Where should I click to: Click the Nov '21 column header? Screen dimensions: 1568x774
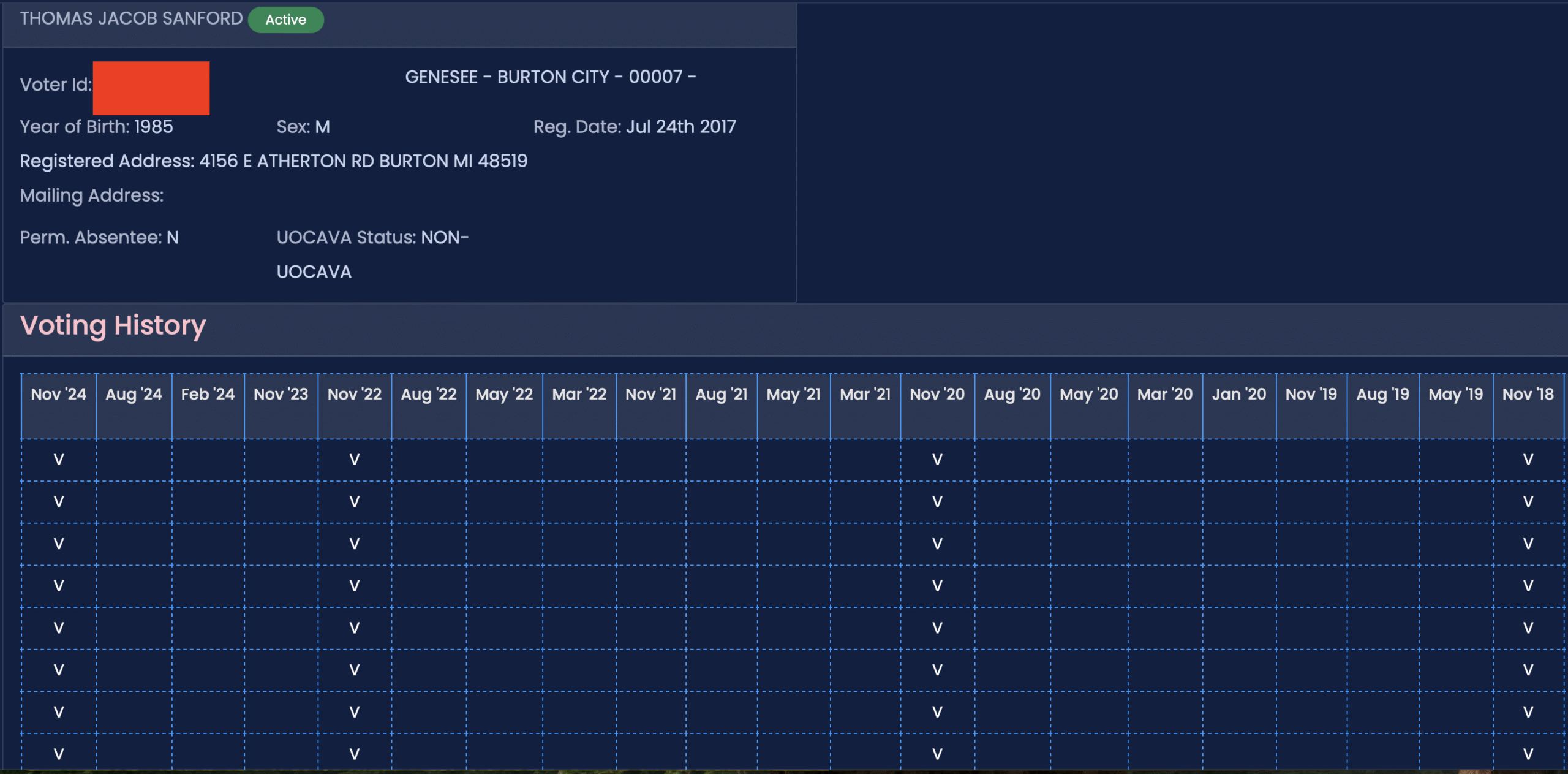click(x=651, y=406)
